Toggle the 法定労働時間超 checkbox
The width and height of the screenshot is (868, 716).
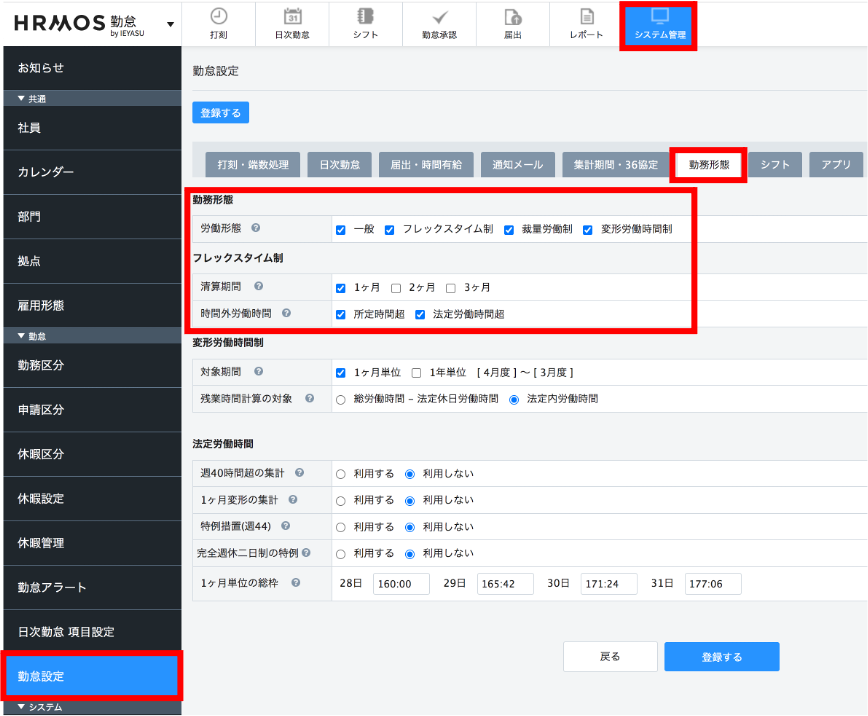(x=420, y=315)
